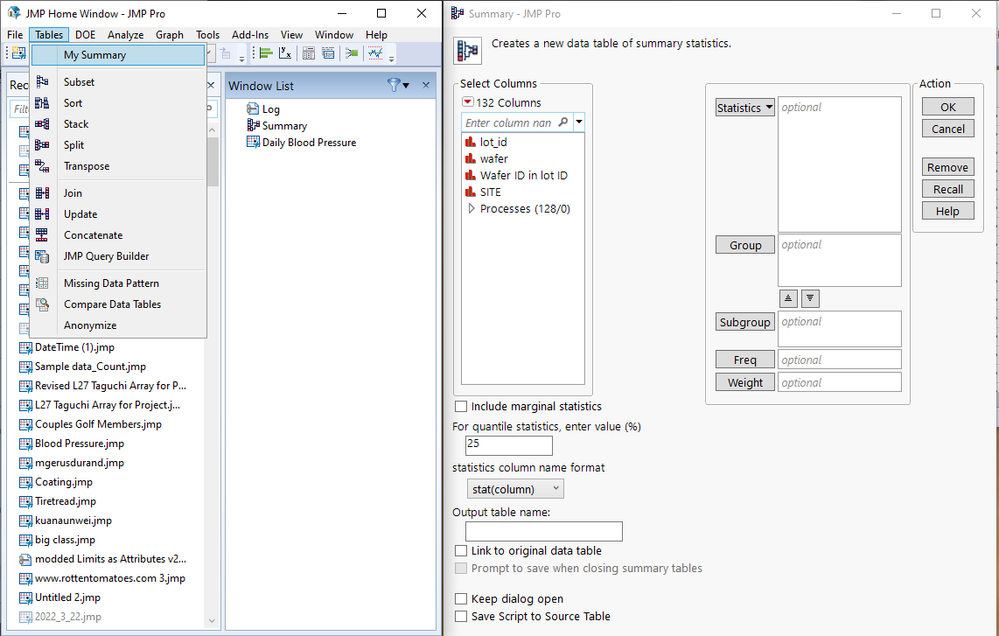
Task: Click the Stack icon in Tables menu
Action: (x=42, y=124)
